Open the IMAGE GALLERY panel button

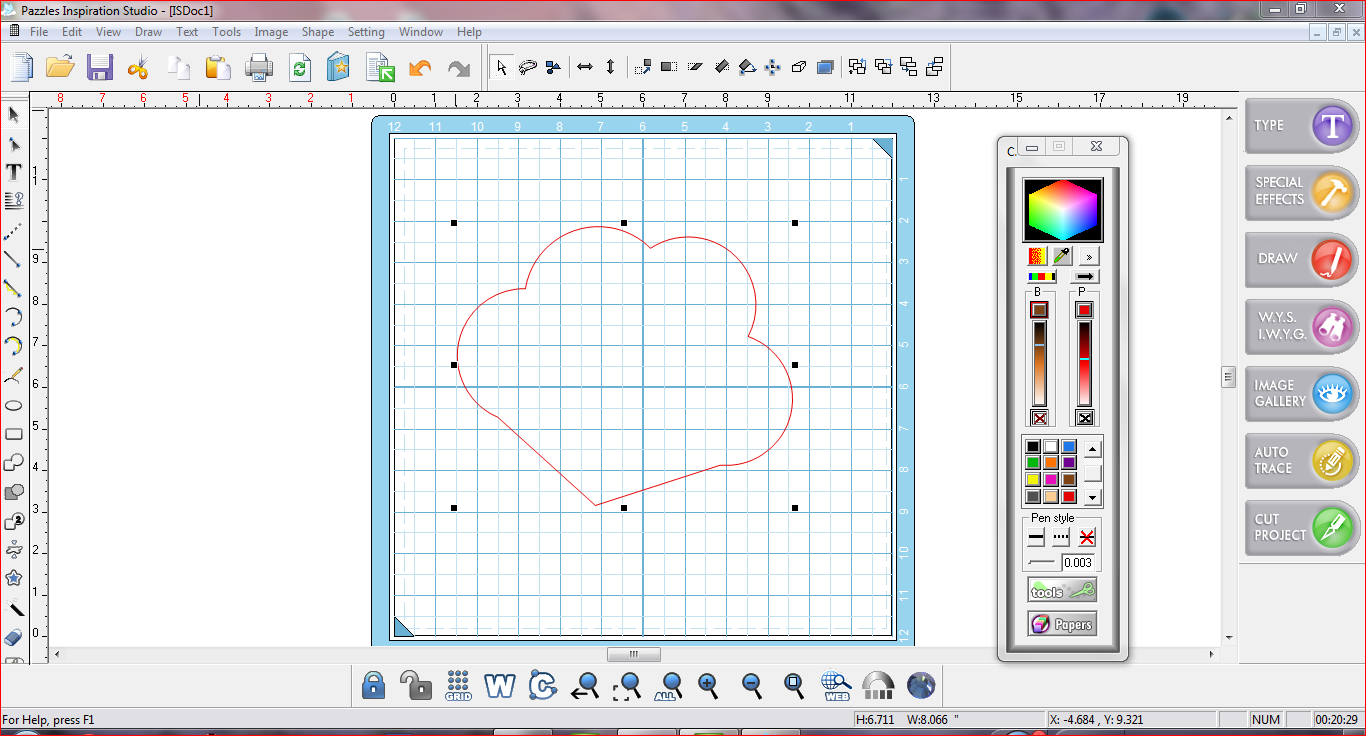(1302, 393)
